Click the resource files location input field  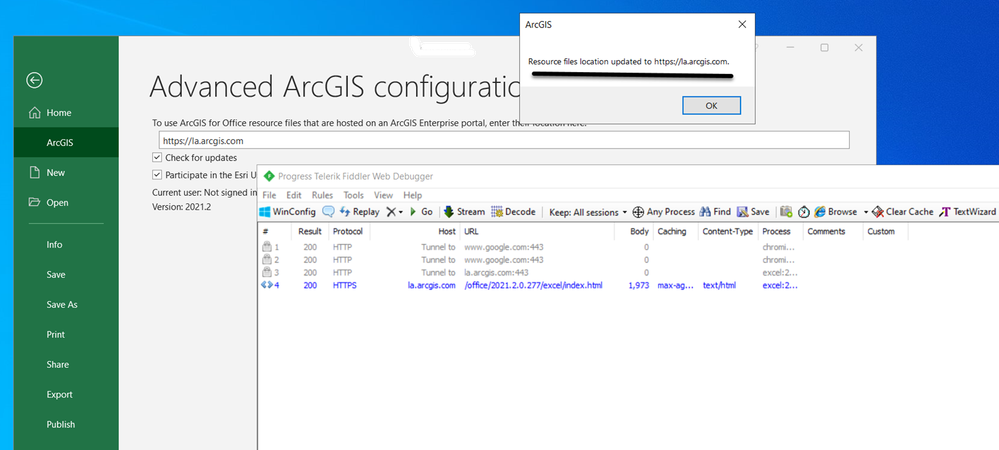[x=504, y=140]
